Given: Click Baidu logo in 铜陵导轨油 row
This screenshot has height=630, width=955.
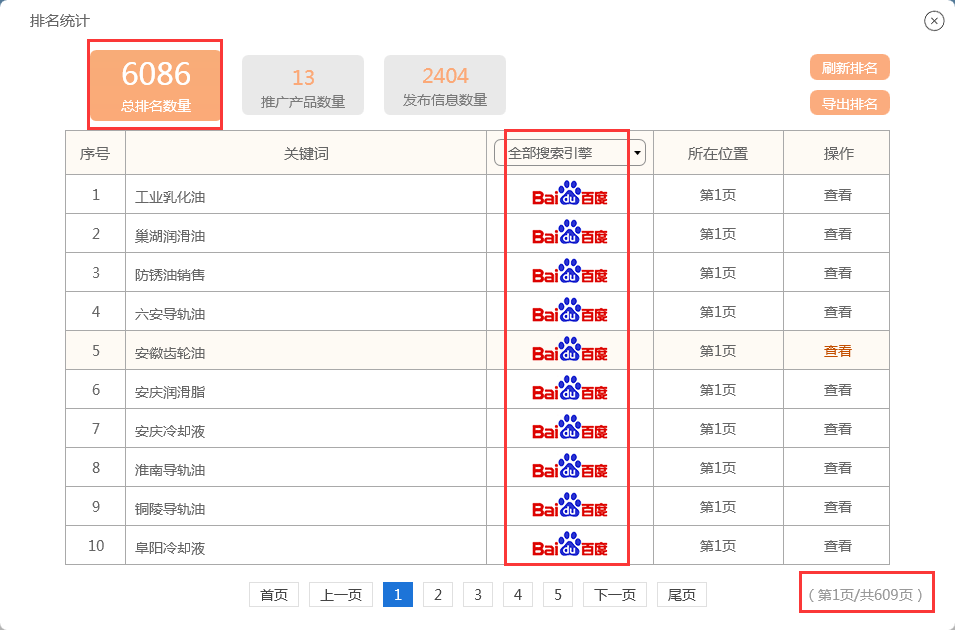Looking at the screenshot, I should click(x=569, y=505).
